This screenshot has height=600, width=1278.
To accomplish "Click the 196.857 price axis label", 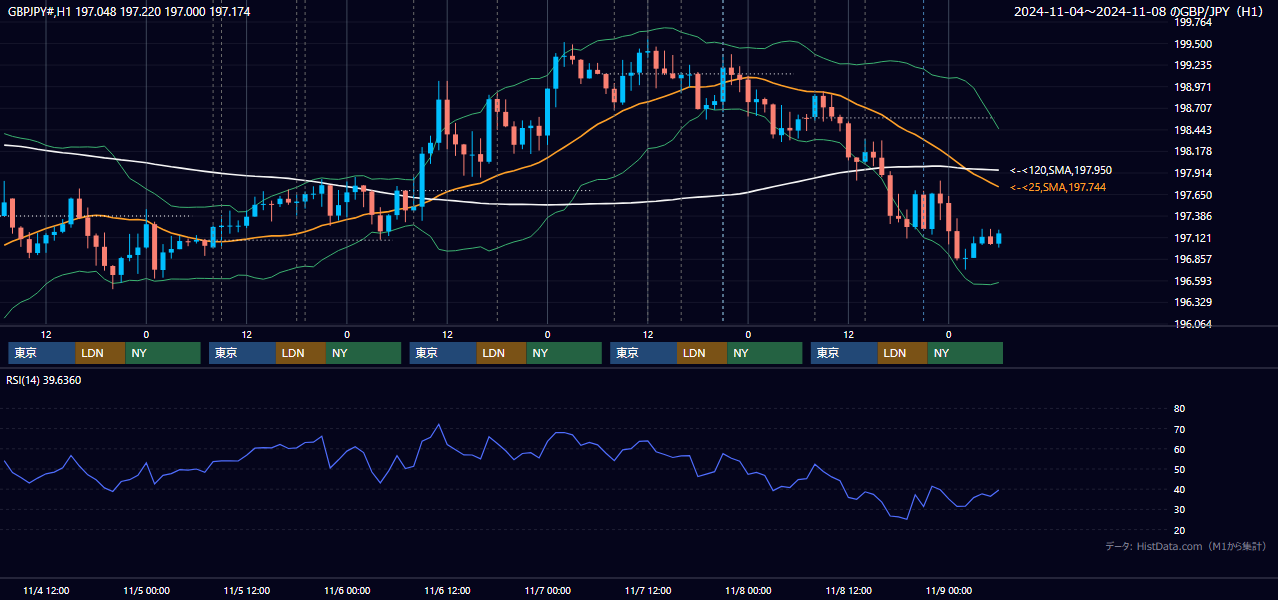I will tap(1193, 259).
